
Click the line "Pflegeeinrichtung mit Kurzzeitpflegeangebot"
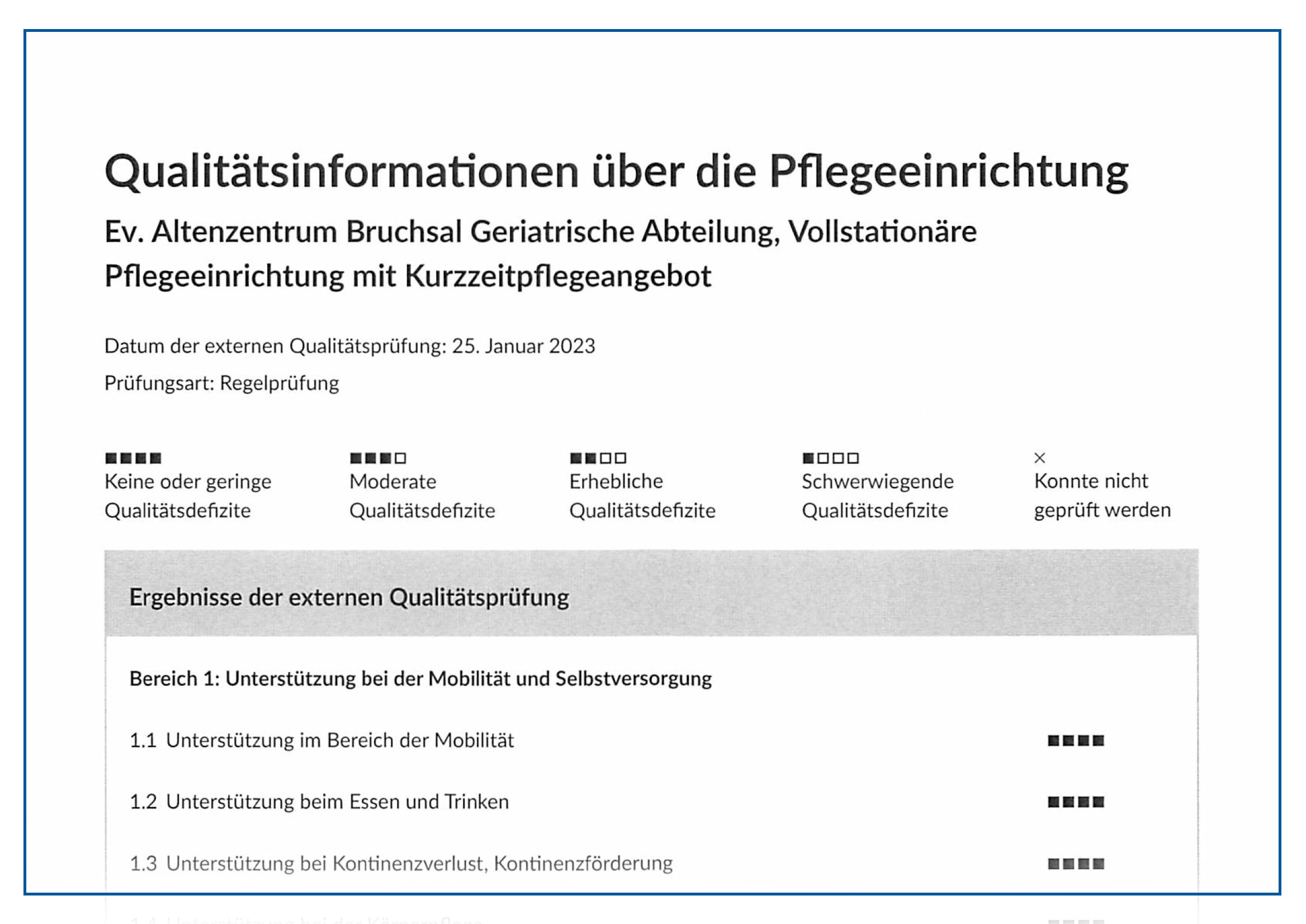coord(408,277)
